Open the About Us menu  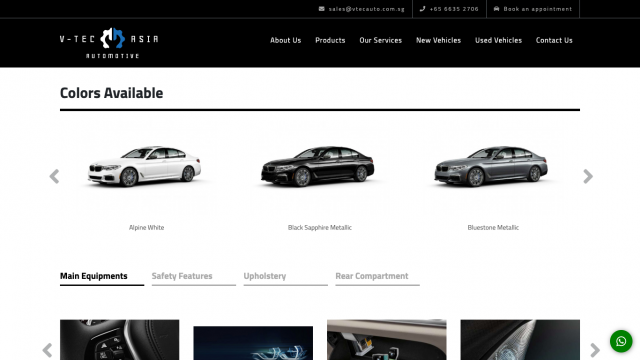(285, 40)
